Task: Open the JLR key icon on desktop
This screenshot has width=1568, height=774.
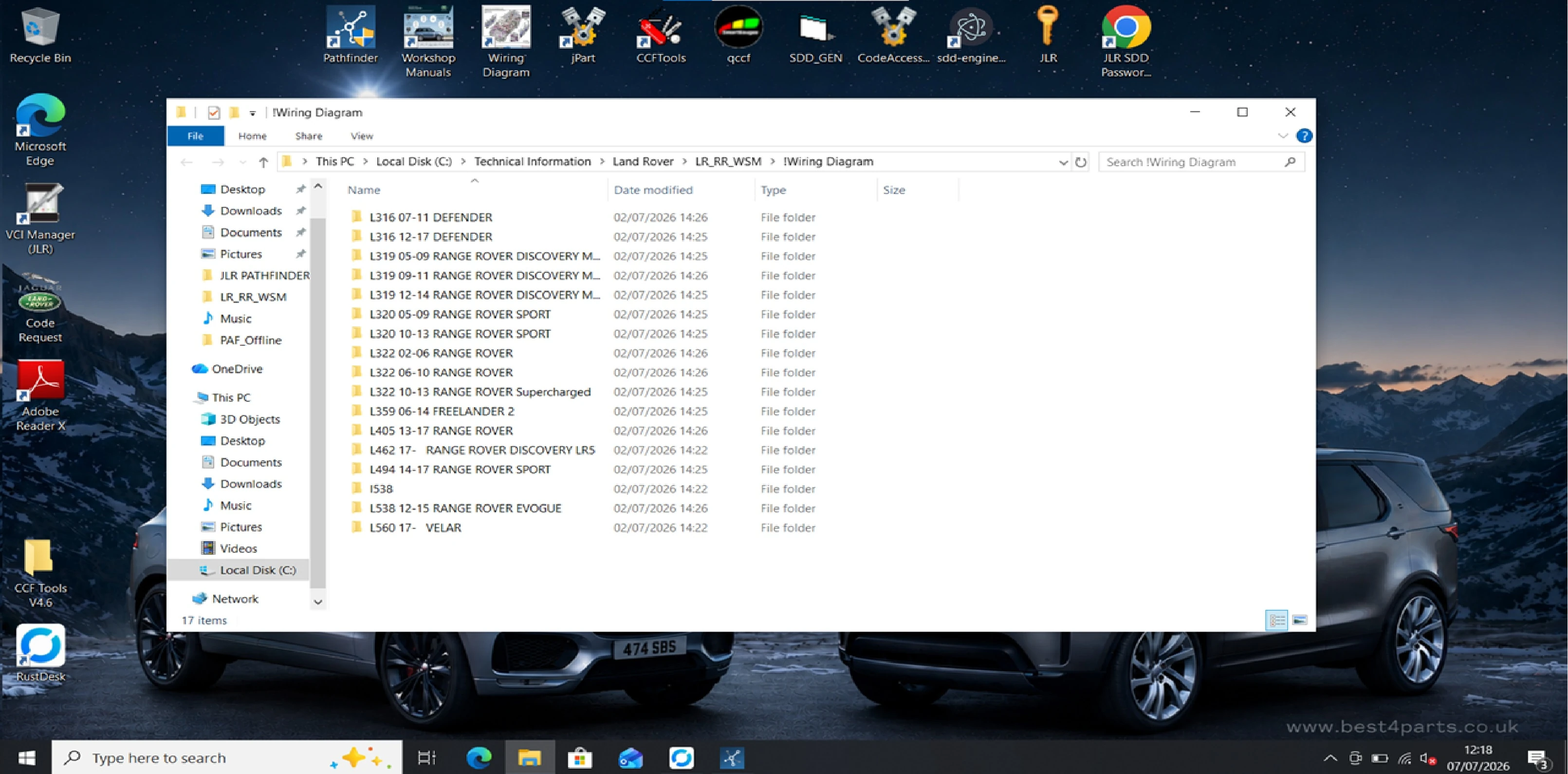Action: (x=1048, y=36)
